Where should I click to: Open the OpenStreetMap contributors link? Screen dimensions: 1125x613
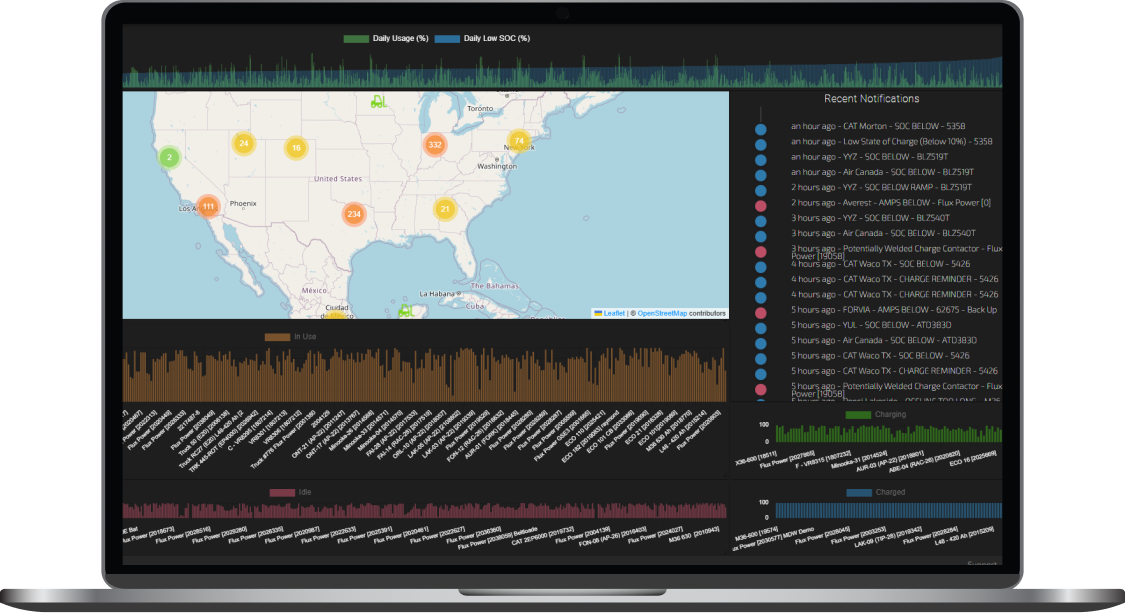pyautogui.click(x=662, y=313)
